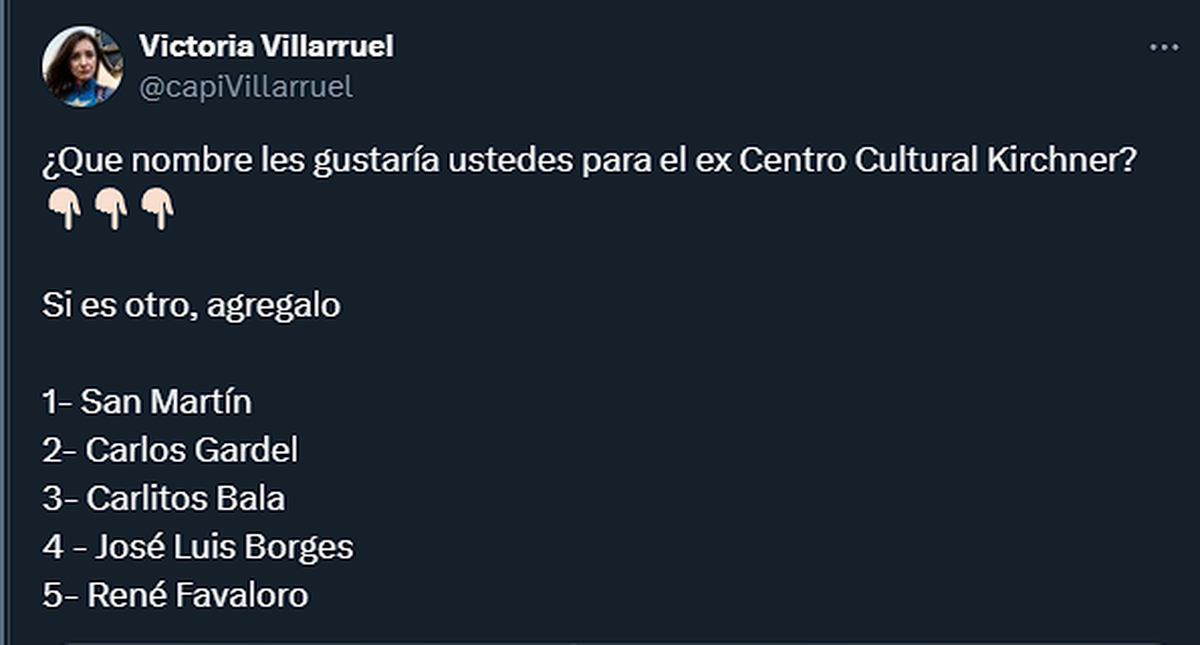Screen dimensions: 1200x645
Task: Click the '3- Carlitos Bala' option
Action: point(164,498)
